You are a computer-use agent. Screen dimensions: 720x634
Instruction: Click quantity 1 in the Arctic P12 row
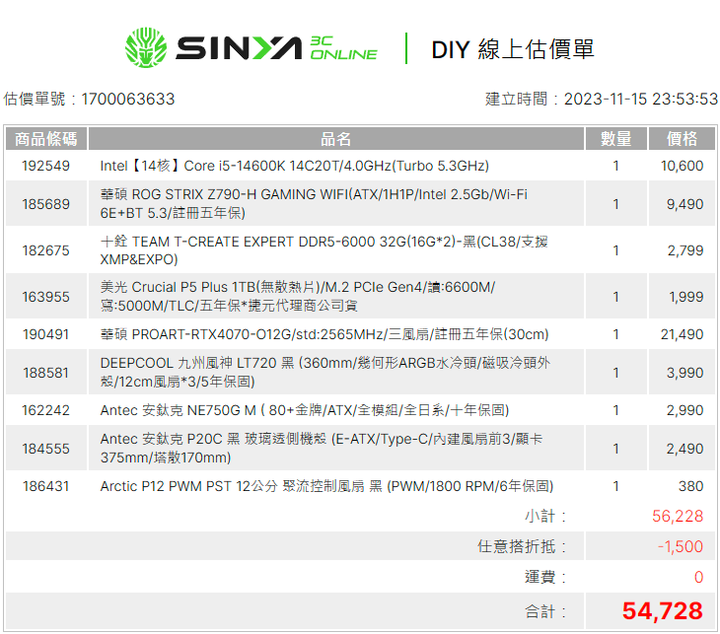click(x=616, y=486)
